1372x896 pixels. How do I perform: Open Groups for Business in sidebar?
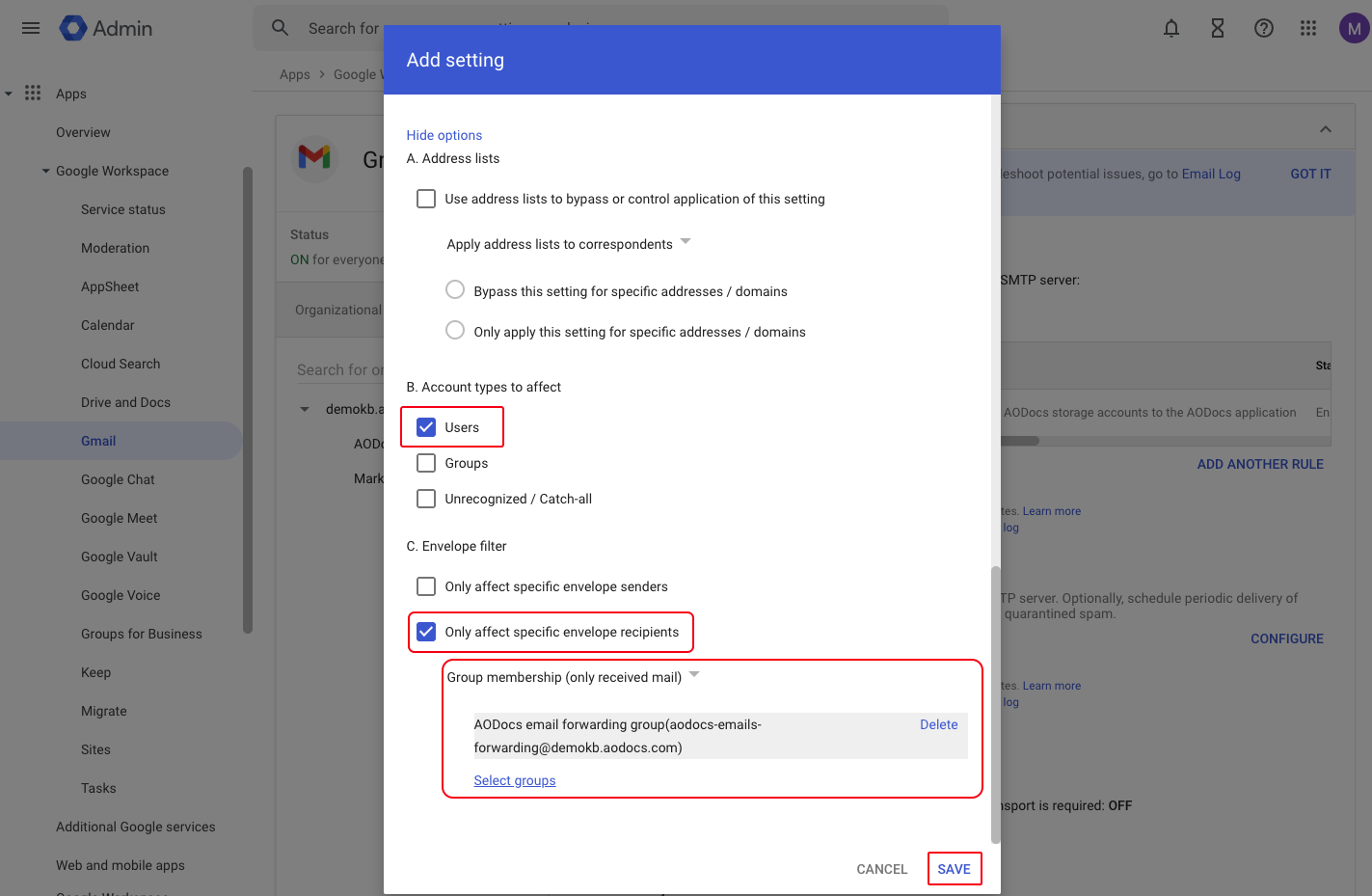142,634
